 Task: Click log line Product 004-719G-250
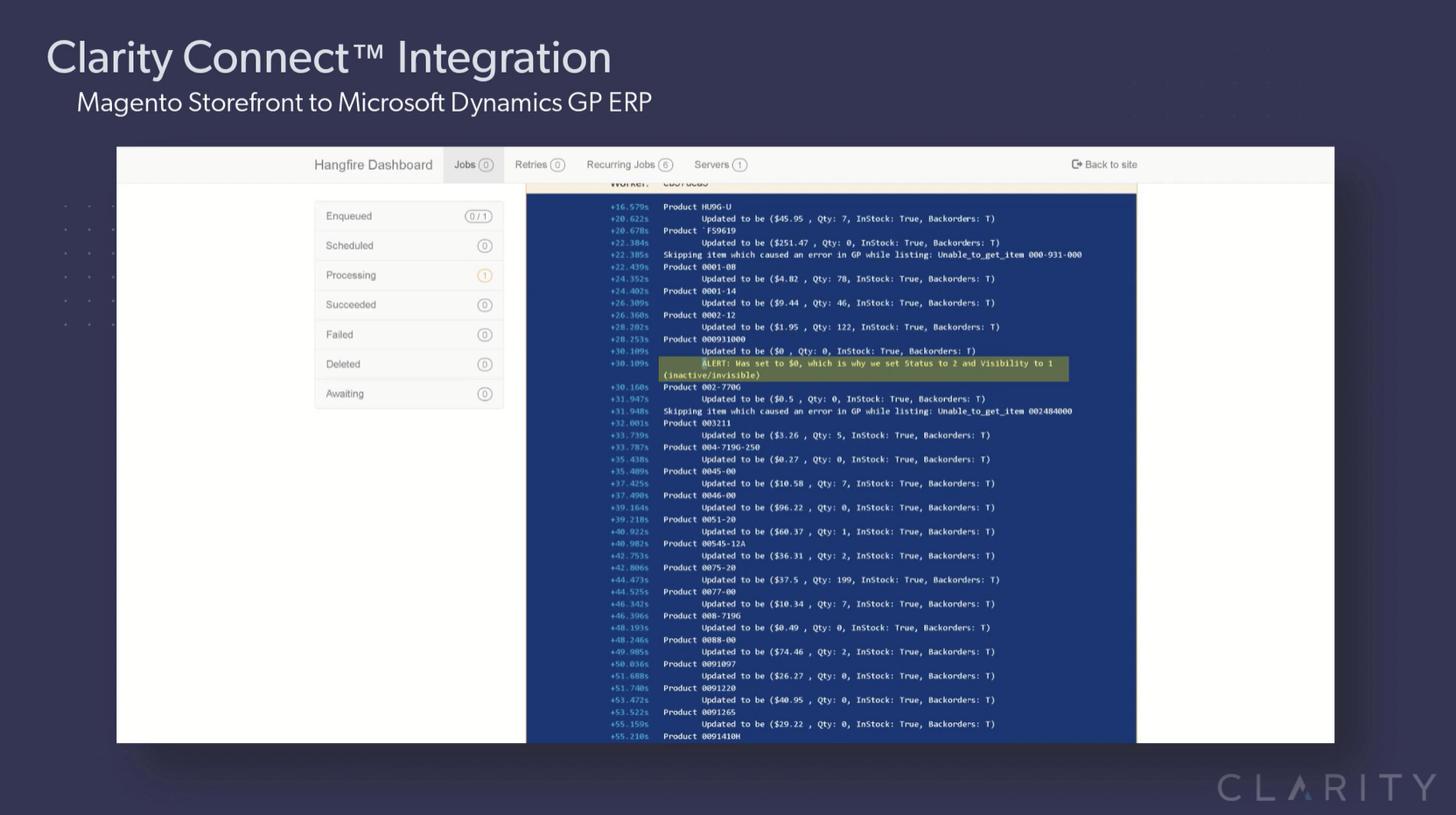(x=711, y=447)
